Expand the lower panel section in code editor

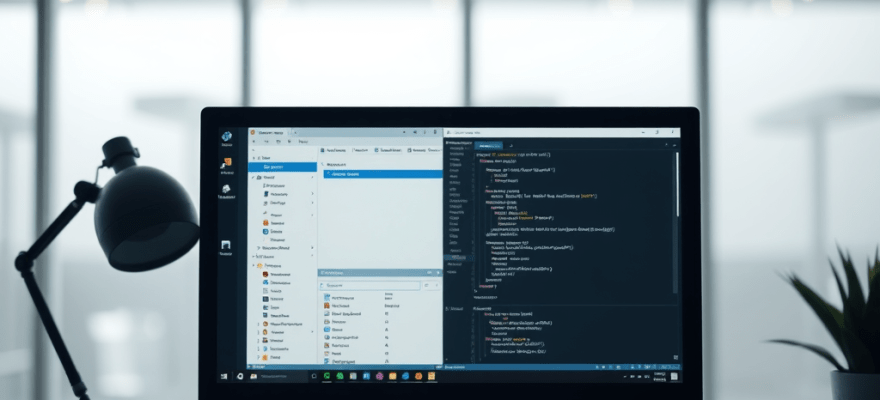(x=448, y=308)
